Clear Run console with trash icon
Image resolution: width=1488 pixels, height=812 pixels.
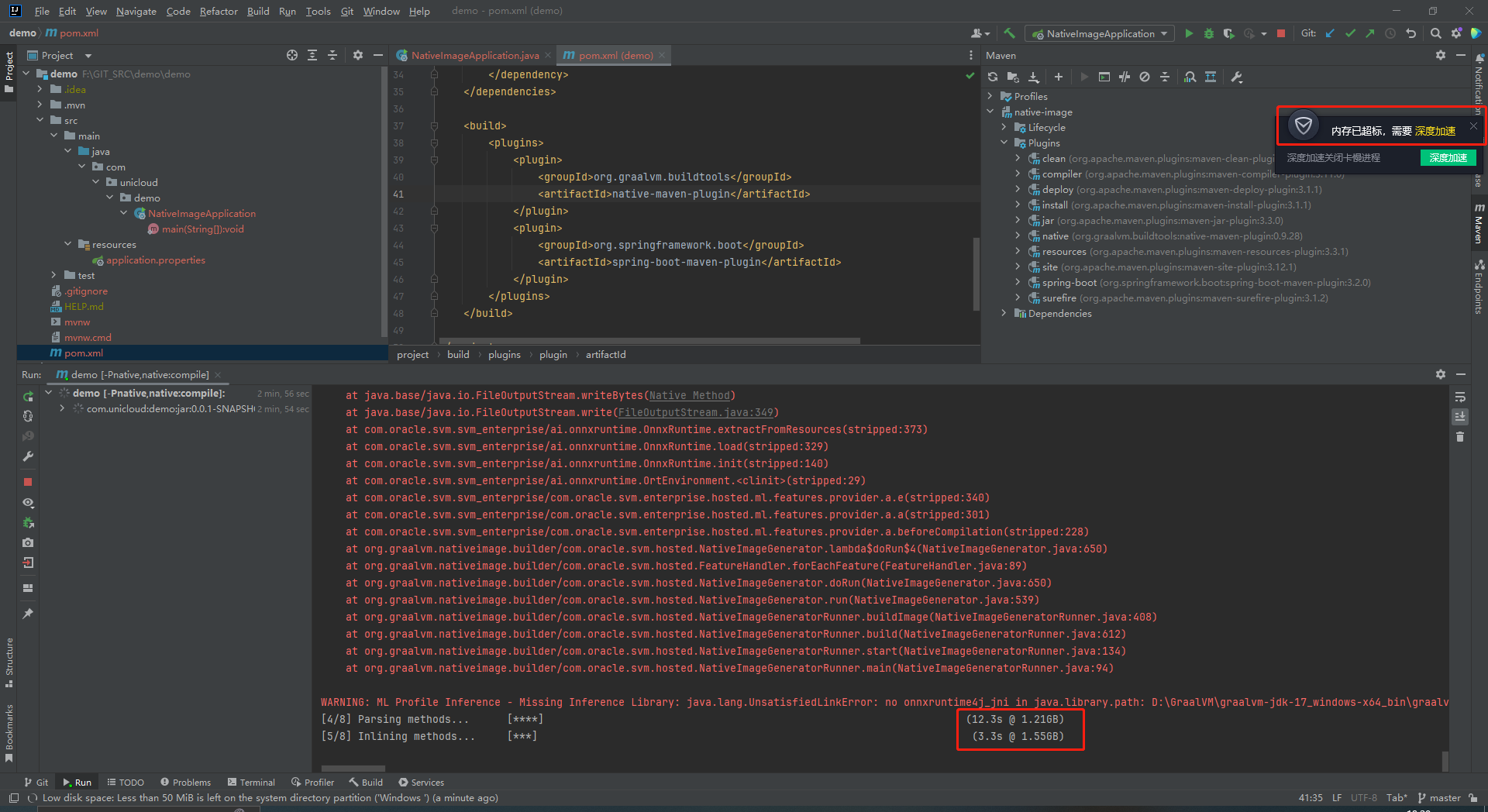[x=1460, y=437]
